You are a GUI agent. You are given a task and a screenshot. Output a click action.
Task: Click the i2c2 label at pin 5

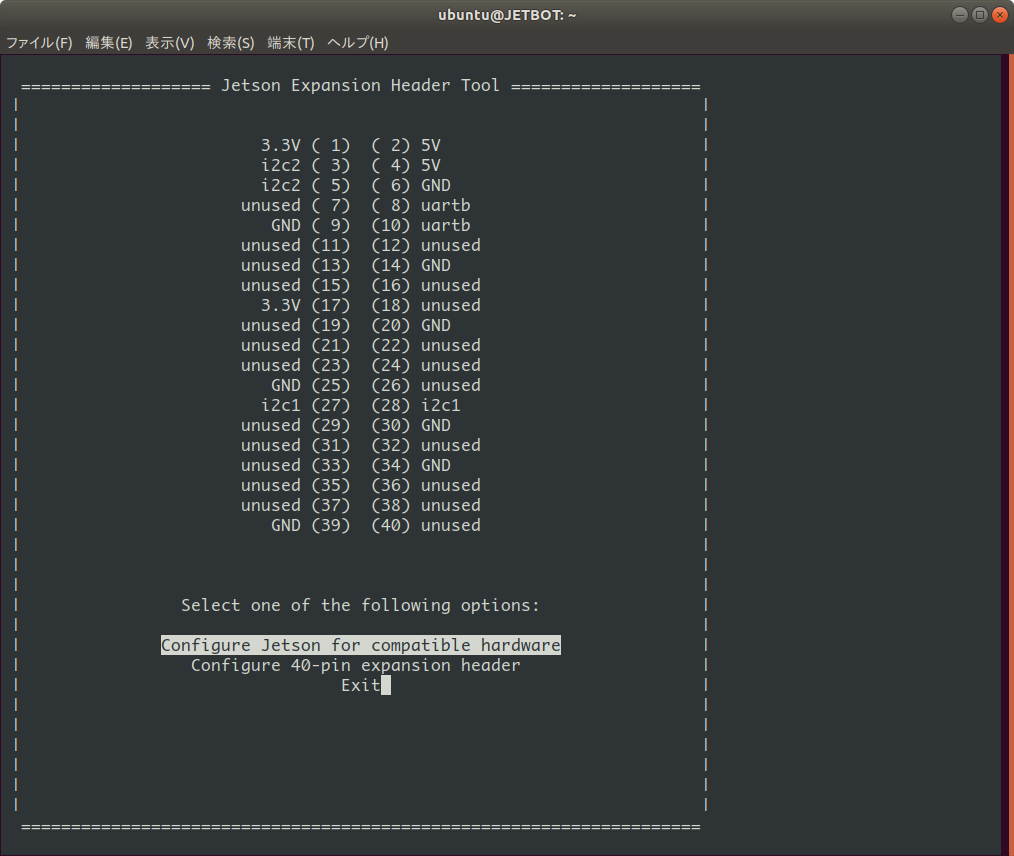coord(281,186)
